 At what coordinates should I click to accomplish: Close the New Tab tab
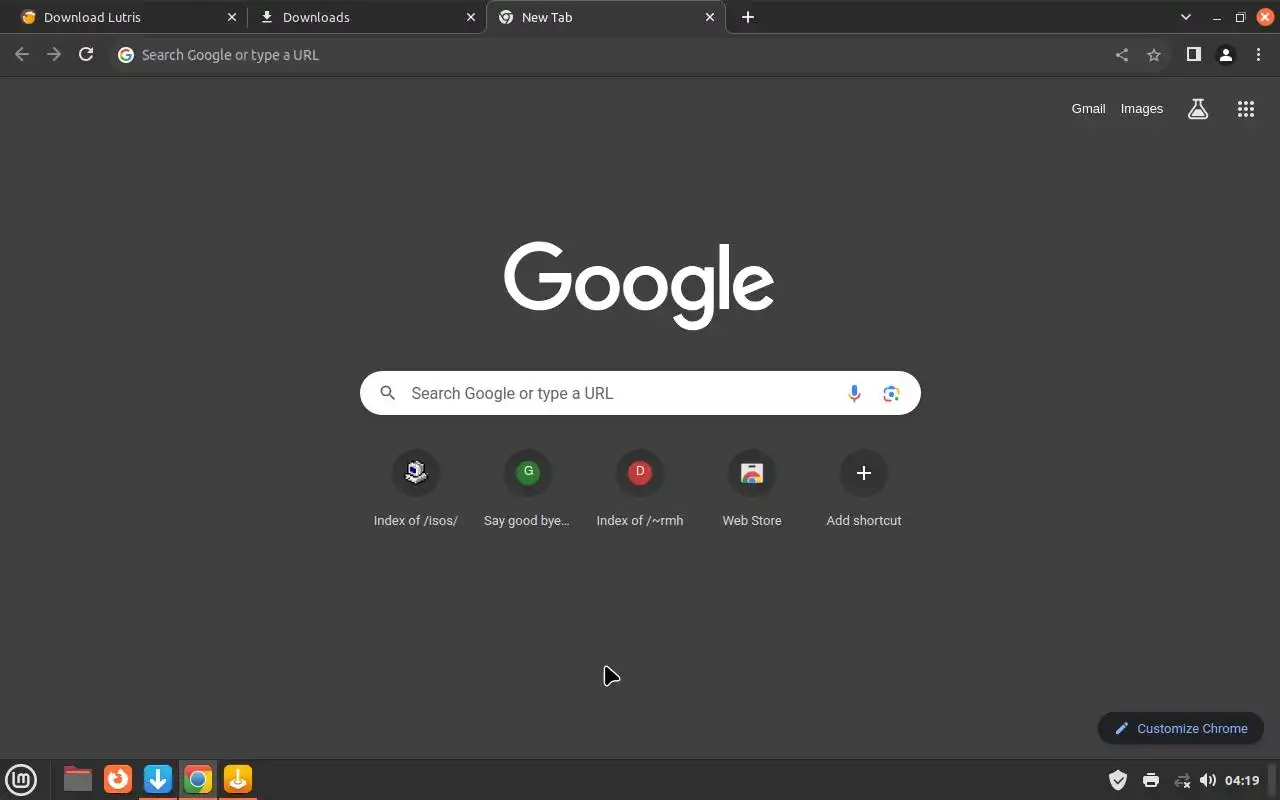[710, 17]
